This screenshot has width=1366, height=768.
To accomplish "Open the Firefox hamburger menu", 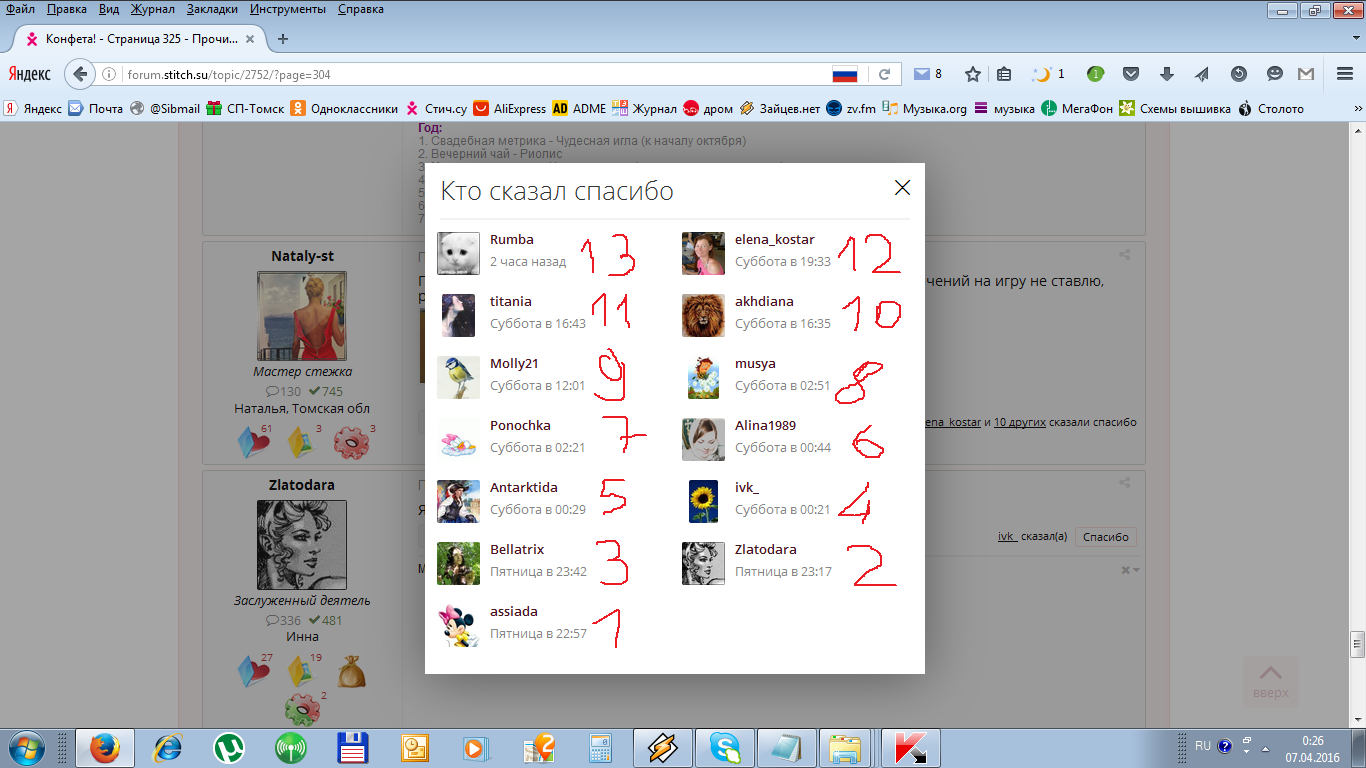I will [x=1345, y=74].
